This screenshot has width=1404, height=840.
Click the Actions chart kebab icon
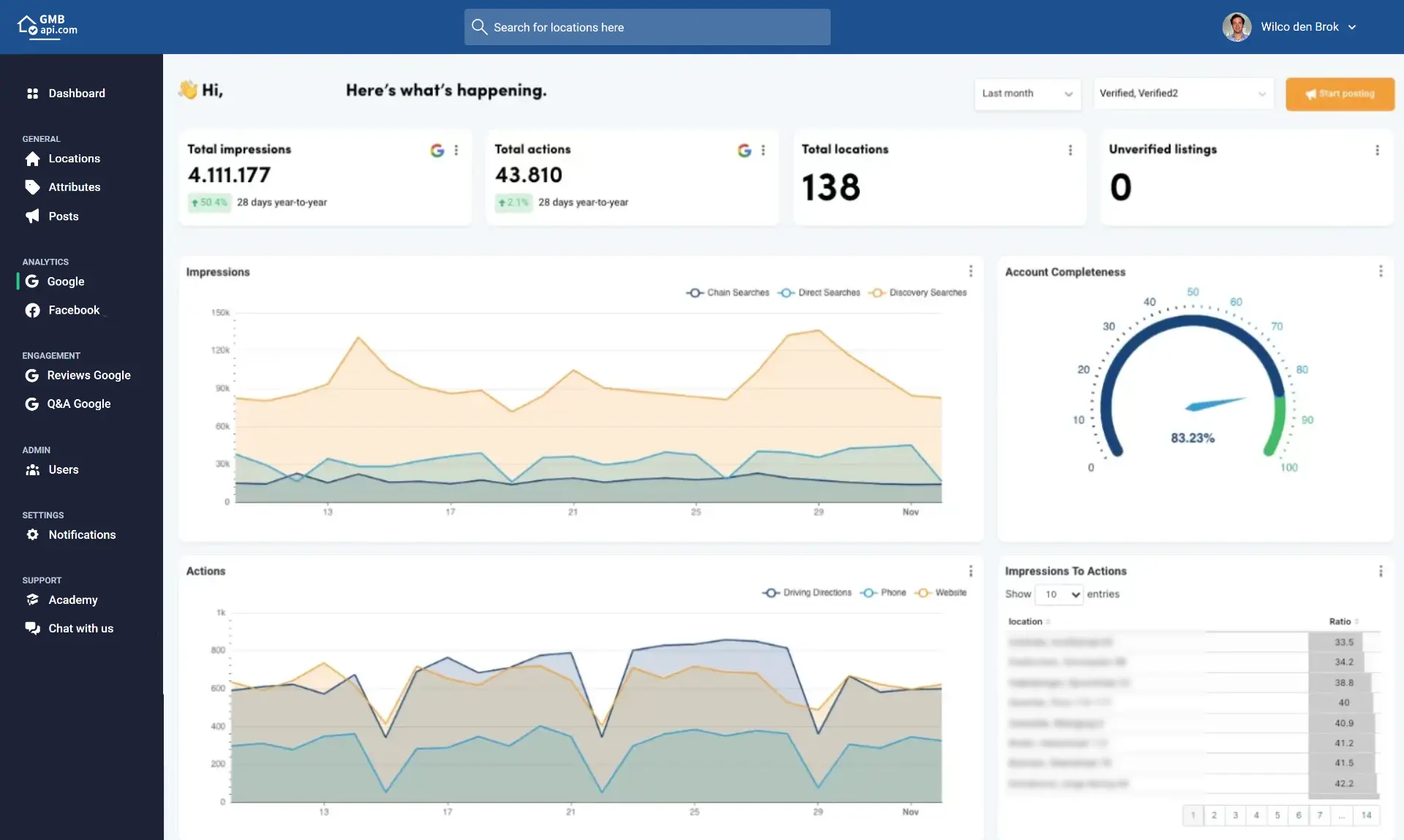(970, 571)
